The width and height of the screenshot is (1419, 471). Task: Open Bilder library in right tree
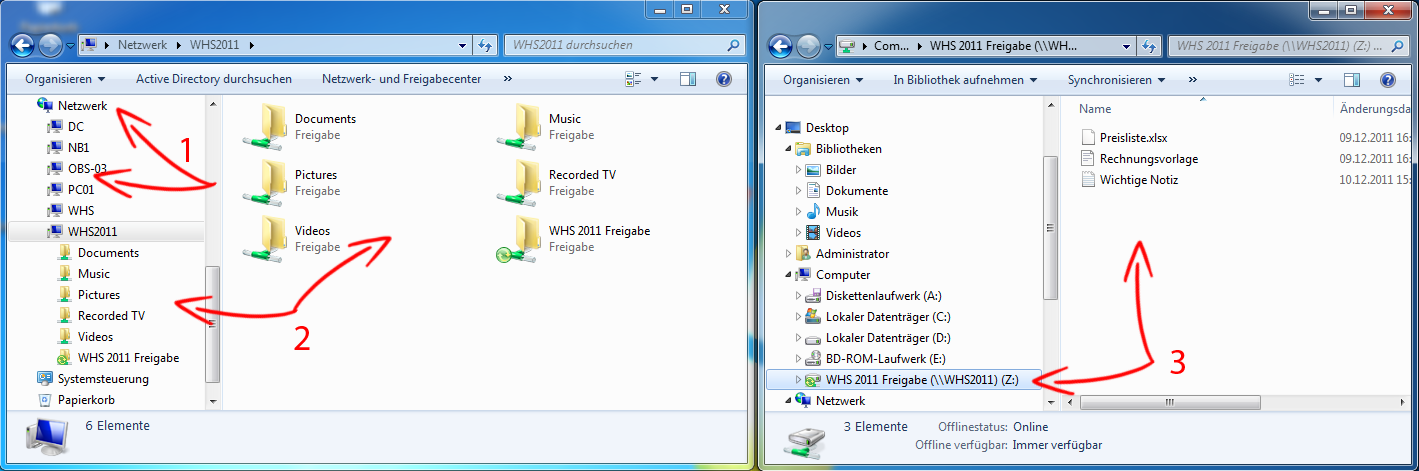point(831,170)
